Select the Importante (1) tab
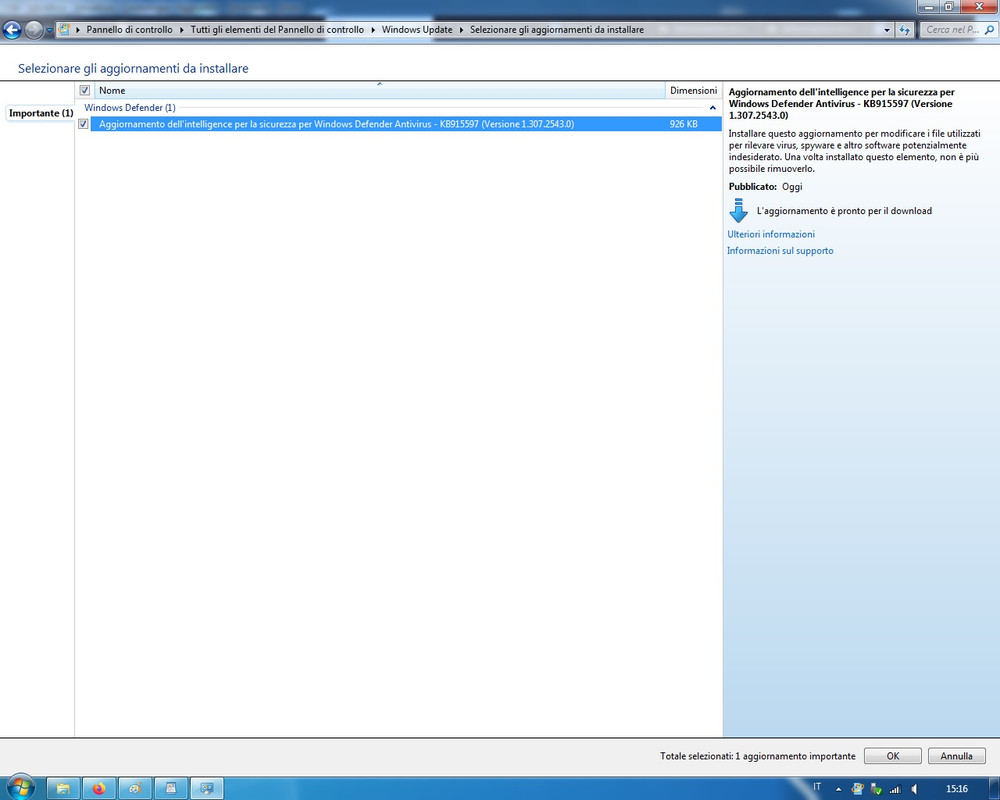The width and height of the screenshot is (1000, 800). pyautogui.click(x=41, y=113)
